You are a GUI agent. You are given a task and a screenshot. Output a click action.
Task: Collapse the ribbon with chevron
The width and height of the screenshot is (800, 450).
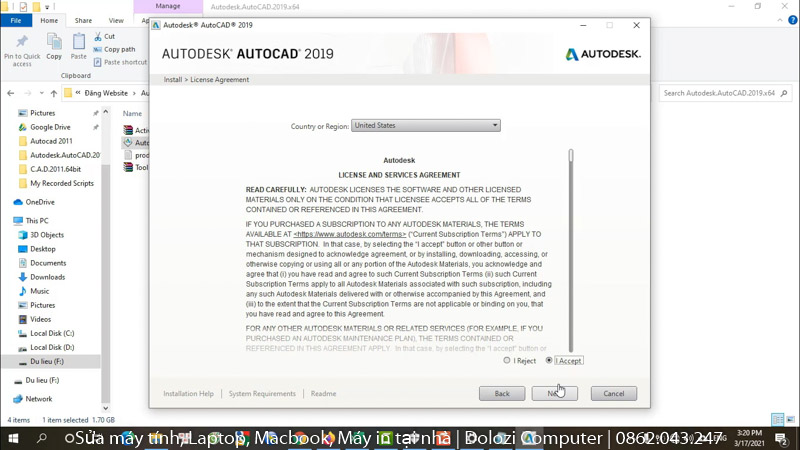[780, 20]
